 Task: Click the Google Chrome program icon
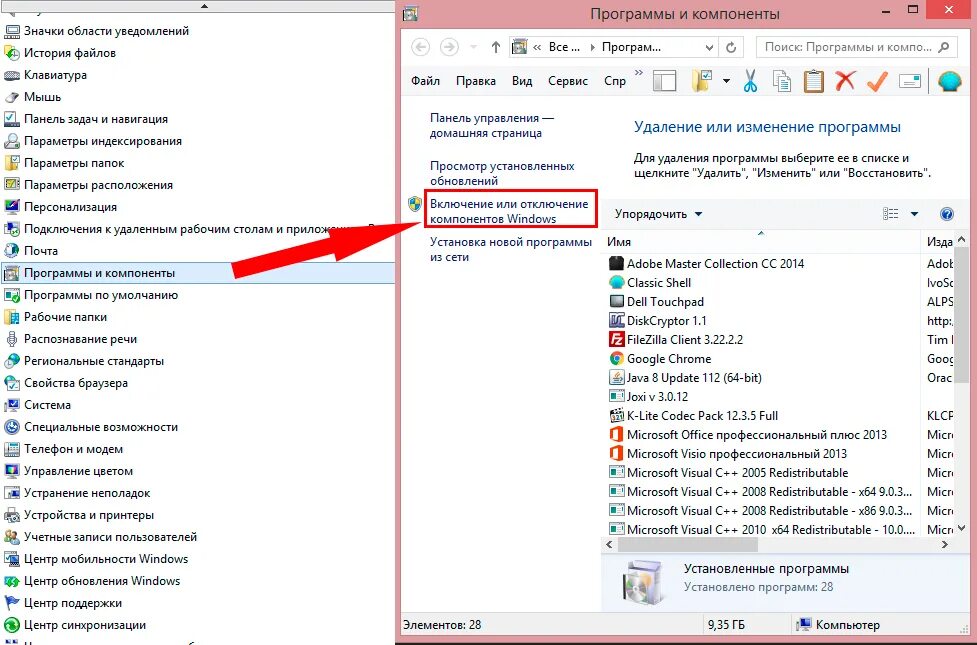point(616,359)
